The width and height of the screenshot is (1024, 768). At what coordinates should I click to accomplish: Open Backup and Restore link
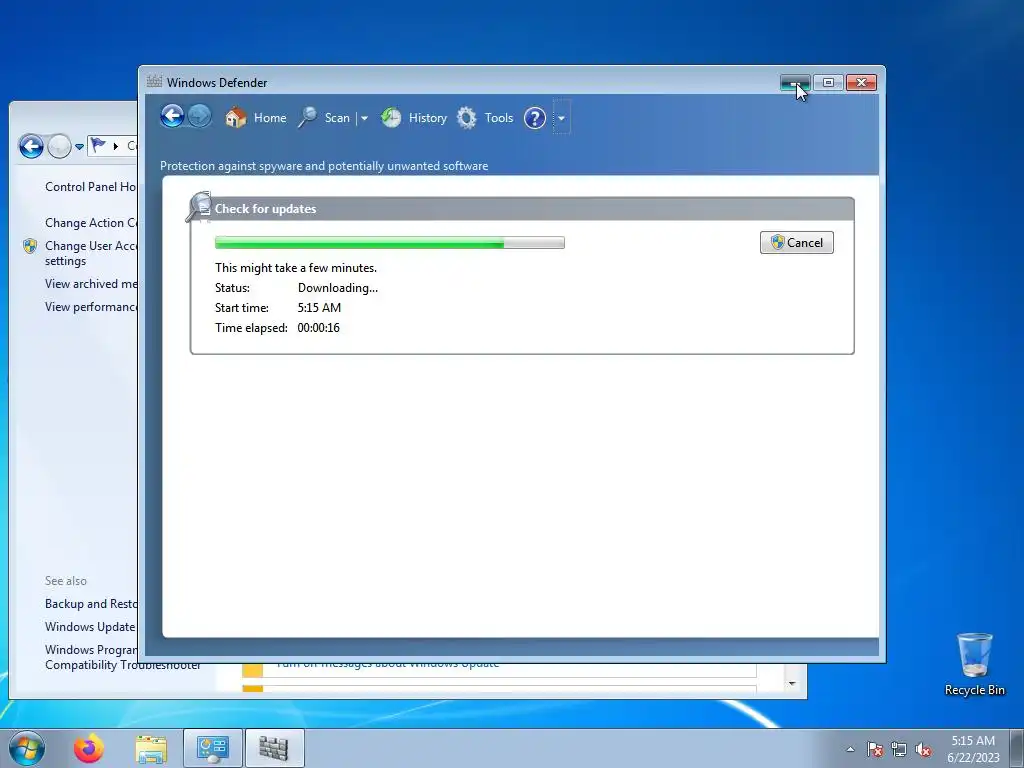[91, 604]
